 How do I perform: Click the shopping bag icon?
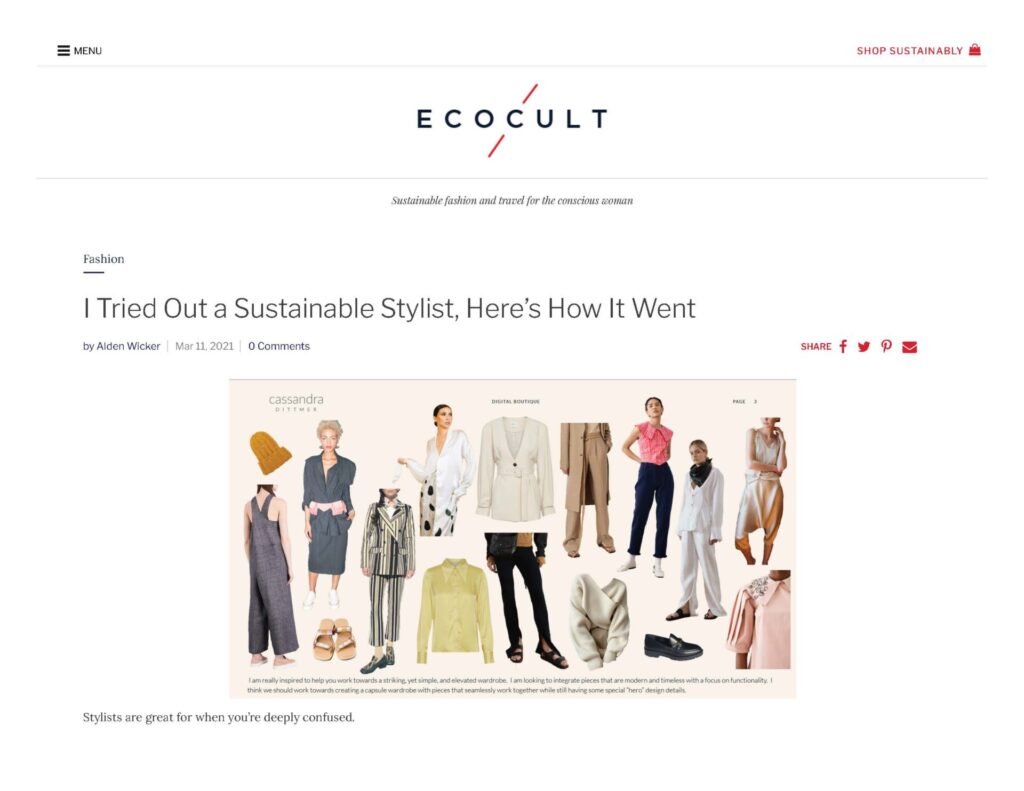(x=974, y=50)
